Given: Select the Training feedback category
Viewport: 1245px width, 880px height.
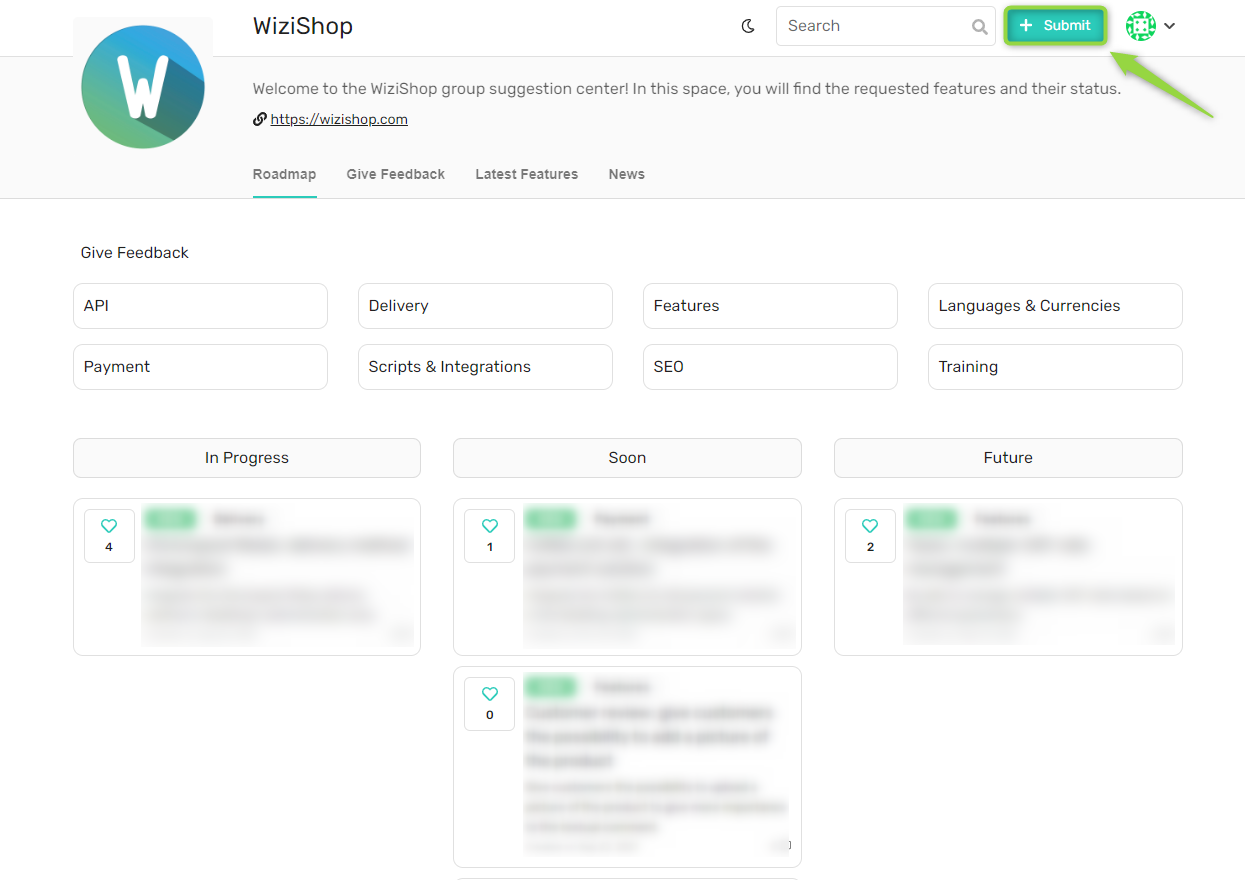Looking at the screenshot, I should [x=1055, y=367].
